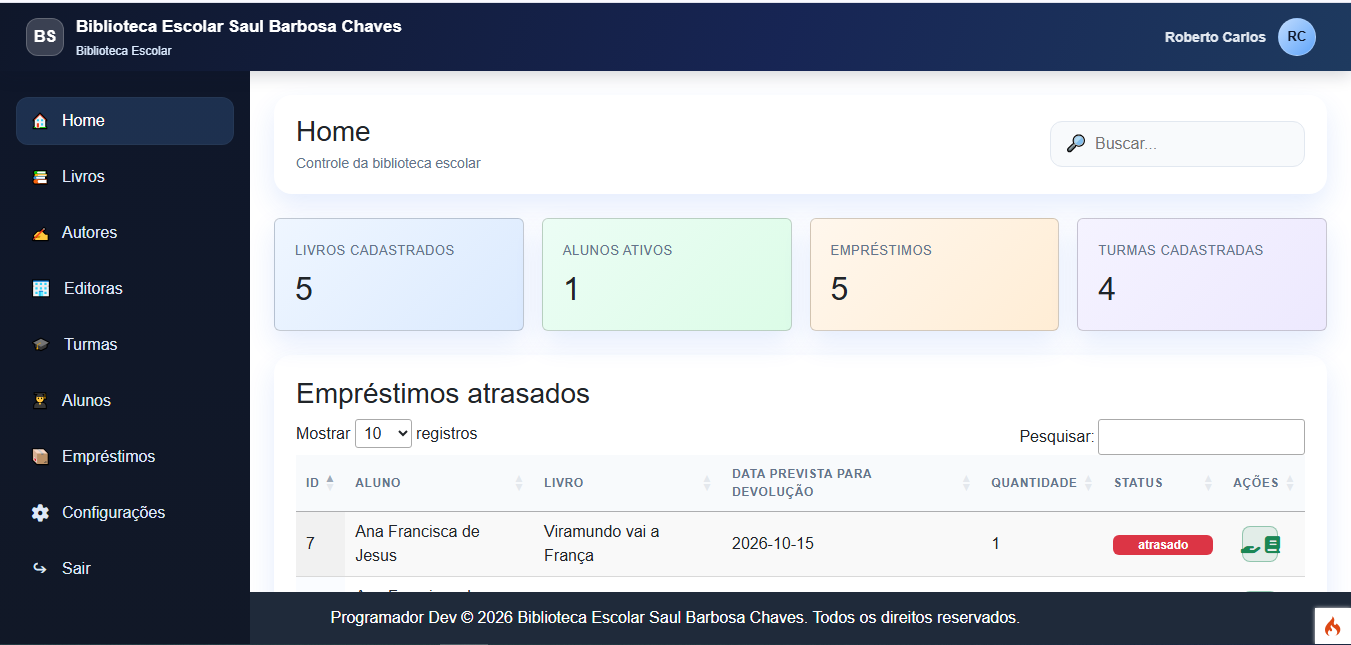Click the Empréstimos summary card
Viewport: 1351px width, 645px height.
click(934, 275)
